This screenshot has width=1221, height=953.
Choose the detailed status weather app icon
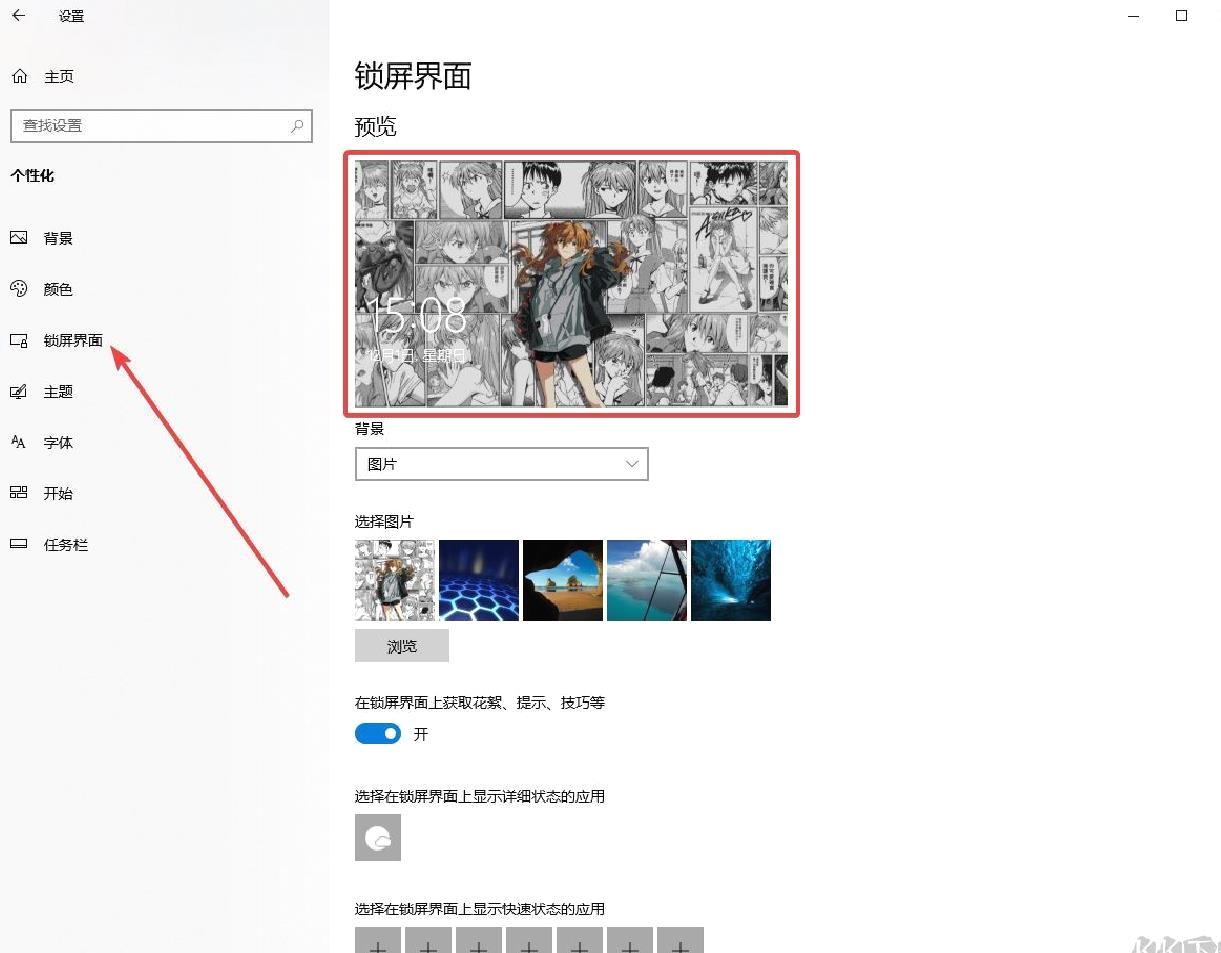point(378,838)
